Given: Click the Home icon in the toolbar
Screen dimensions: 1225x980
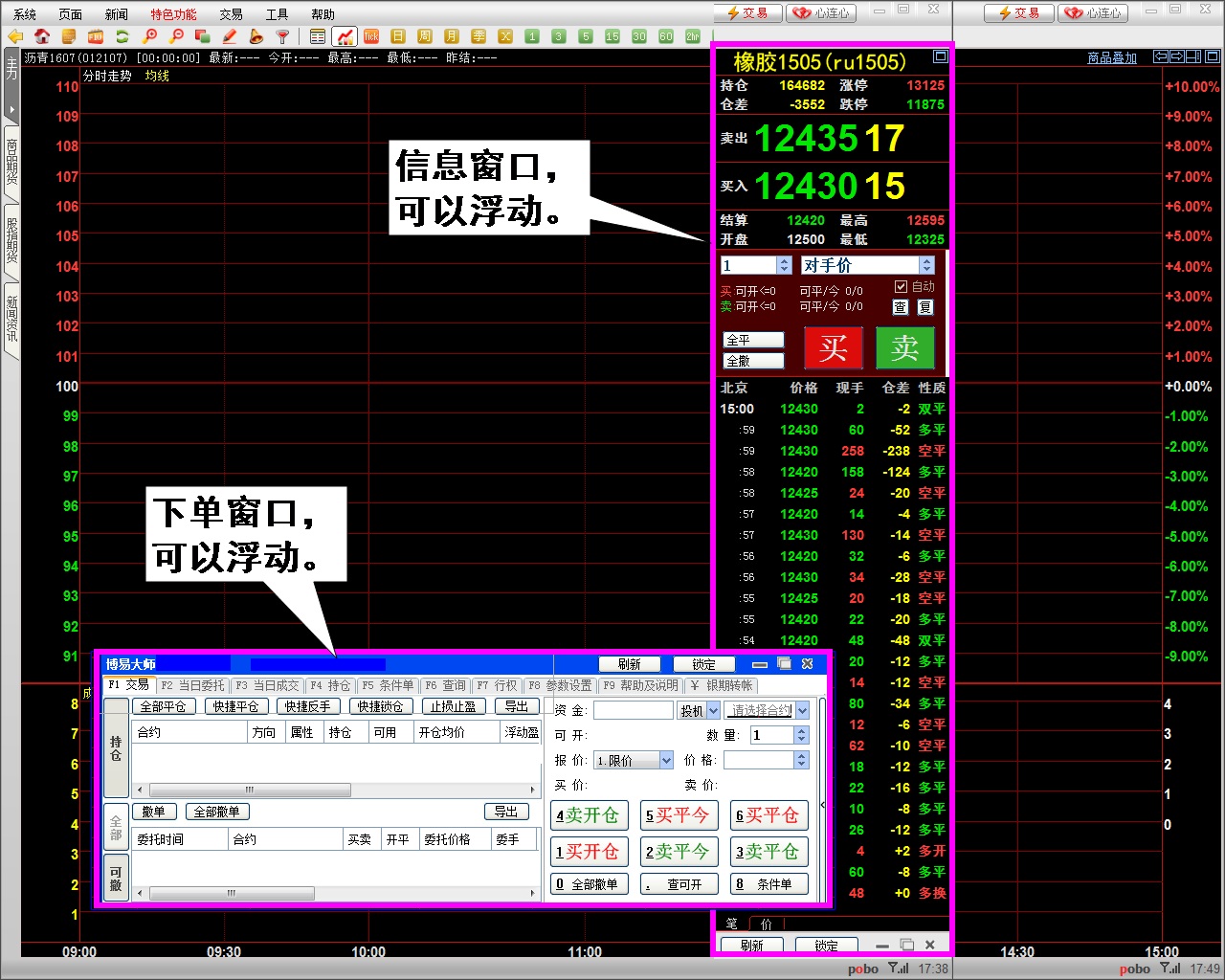Looking at the screenshot, I should 42,36.
